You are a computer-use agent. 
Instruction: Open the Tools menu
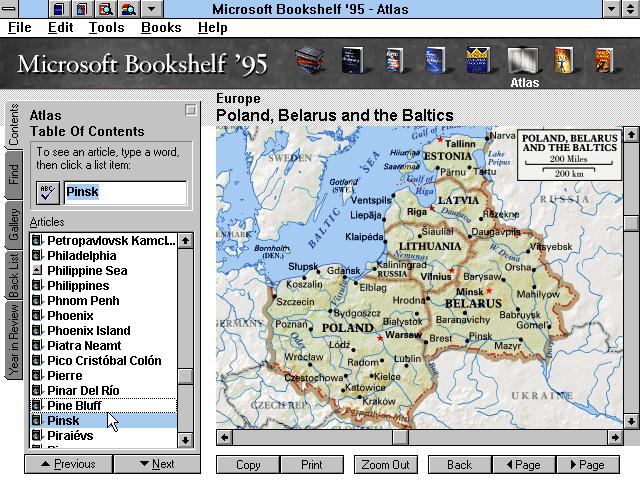tap(107, 27)
